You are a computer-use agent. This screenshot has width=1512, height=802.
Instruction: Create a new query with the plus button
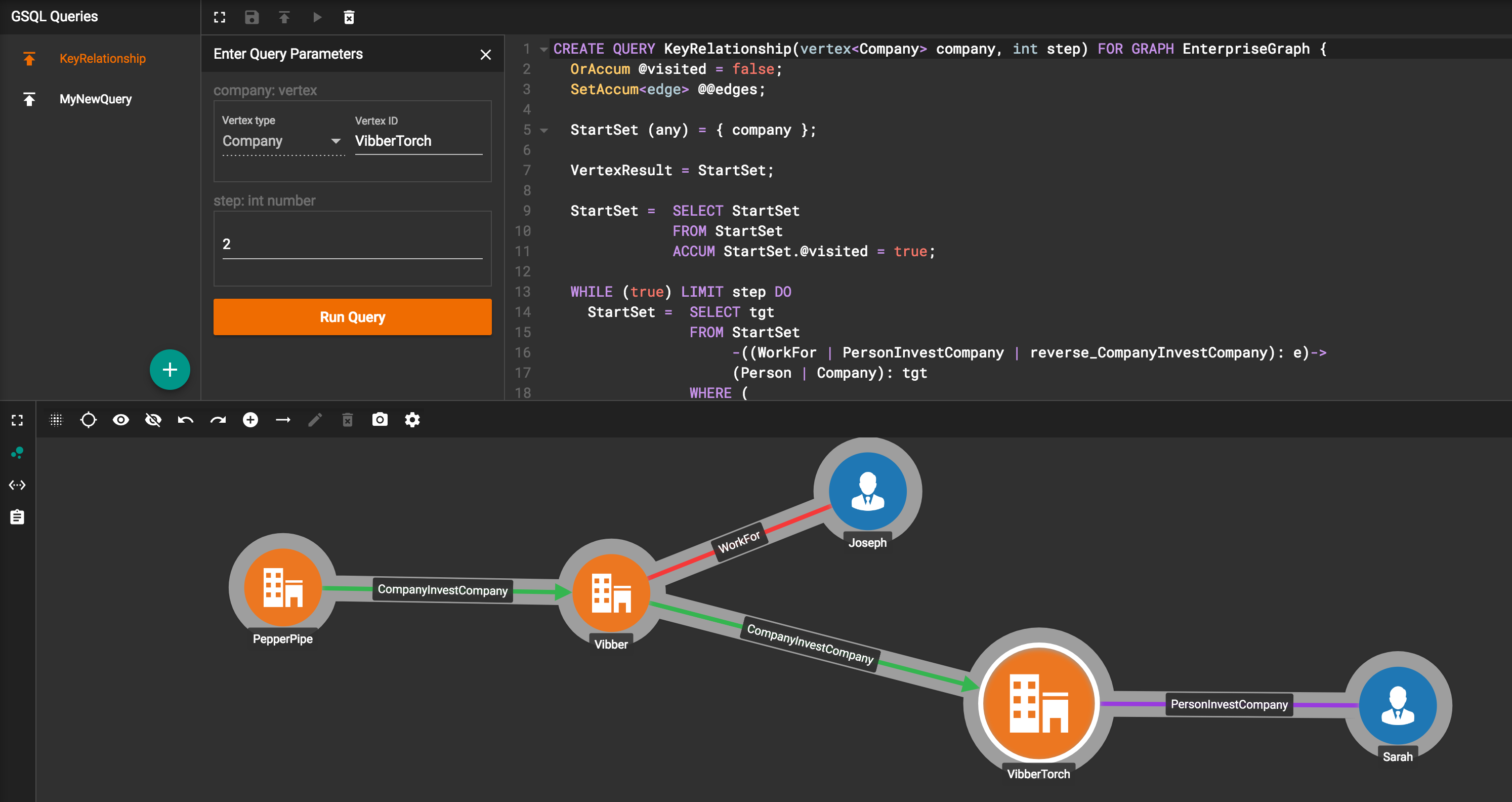point(170,369)
